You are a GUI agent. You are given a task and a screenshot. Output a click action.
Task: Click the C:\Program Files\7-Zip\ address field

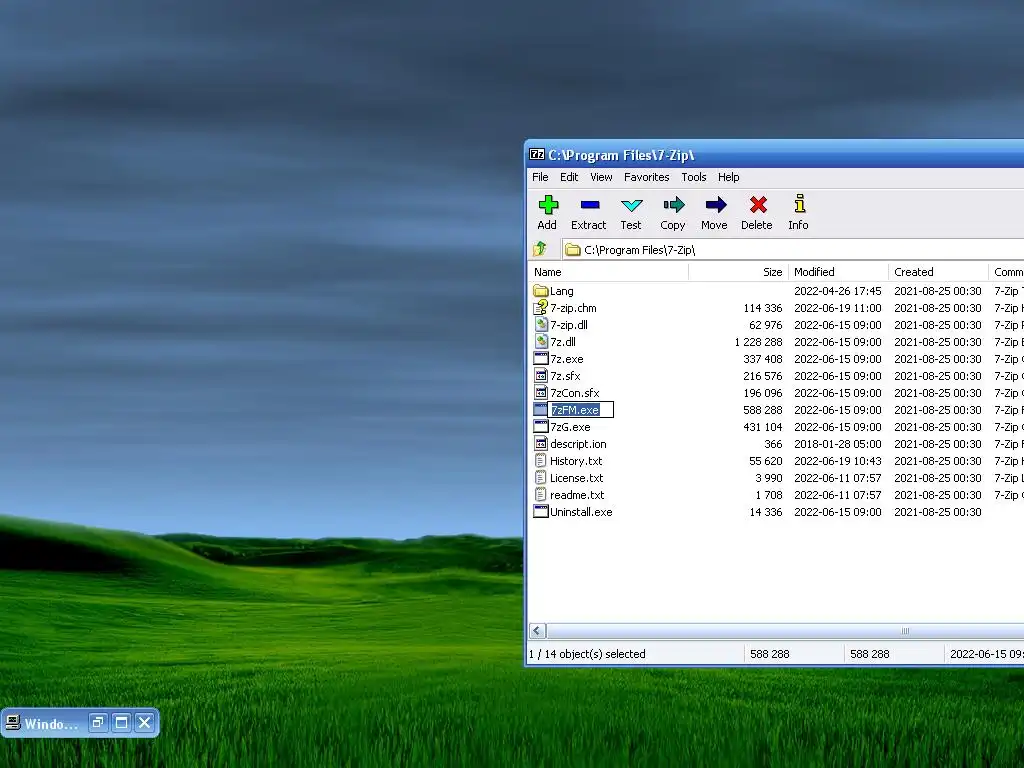793,249
